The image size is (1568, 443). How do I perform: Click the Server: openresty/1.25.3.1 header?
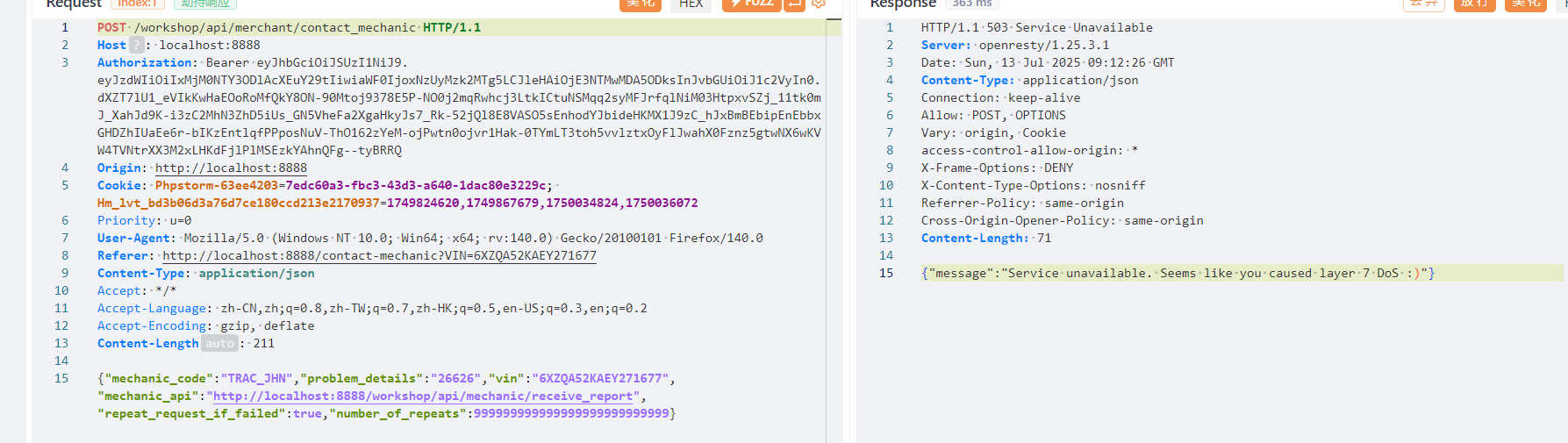[1015, 45]
